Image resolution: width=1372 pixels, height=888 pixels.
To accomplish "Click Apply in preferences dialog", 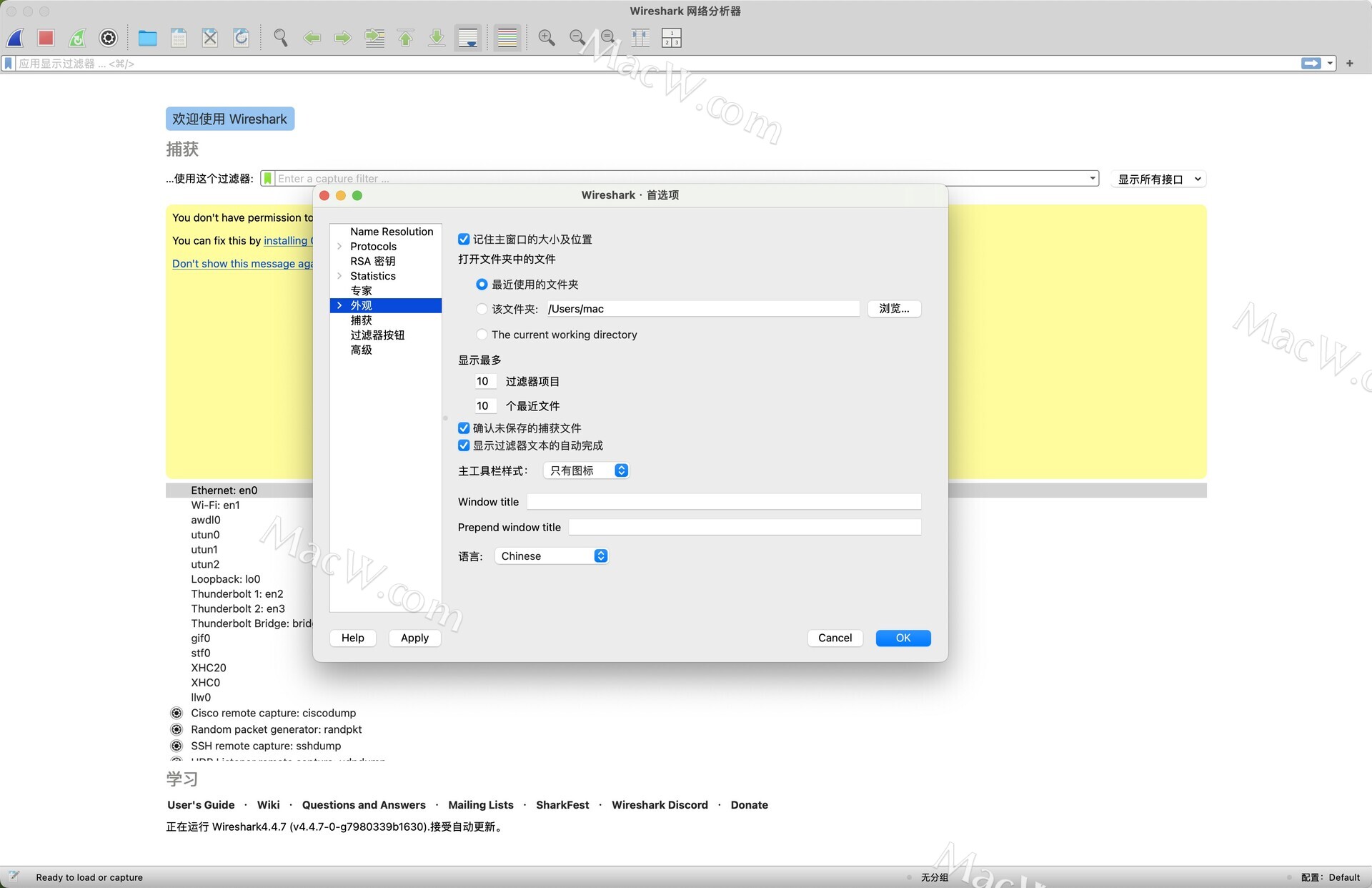I will [x=414, y=638].
